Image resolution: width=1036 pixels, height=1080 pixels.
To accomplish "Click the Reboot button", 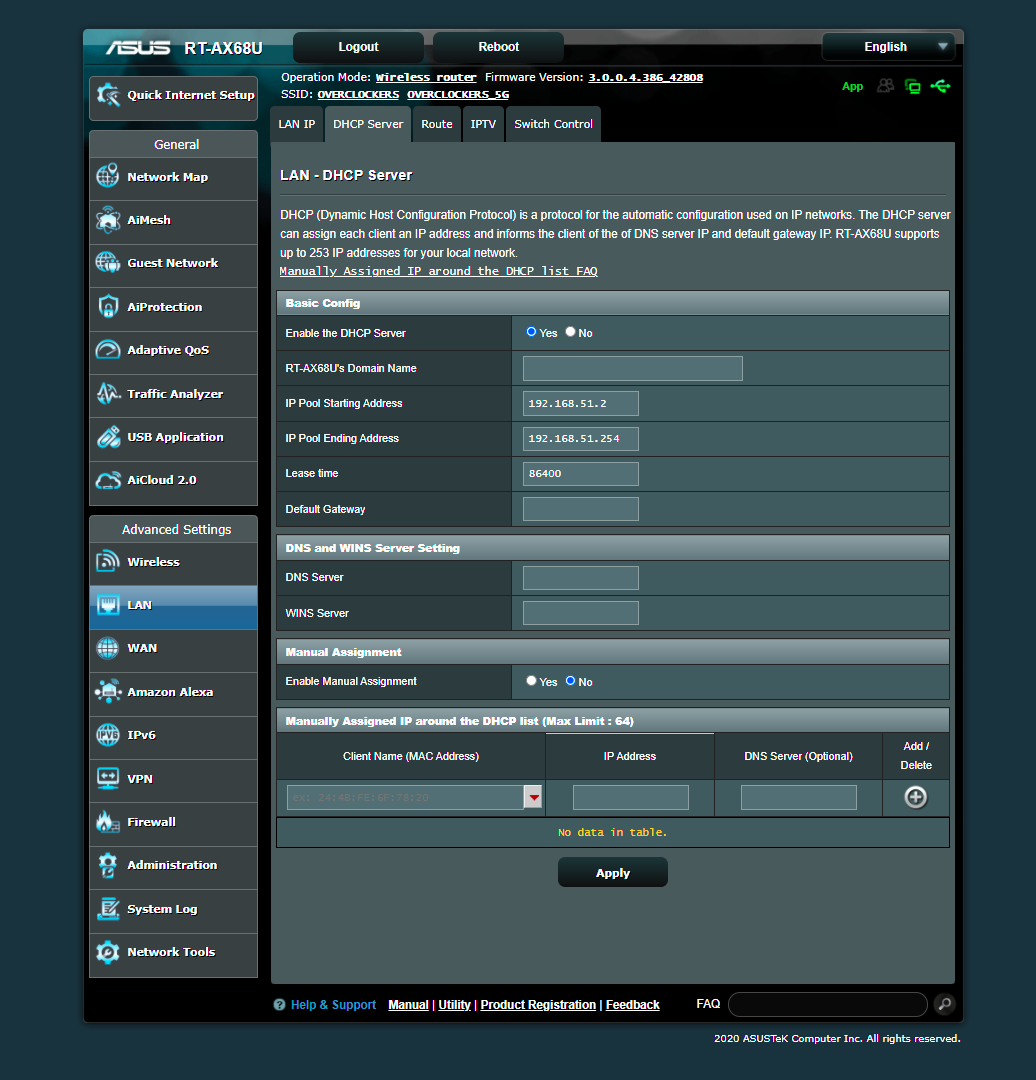I will coord(499,47).
